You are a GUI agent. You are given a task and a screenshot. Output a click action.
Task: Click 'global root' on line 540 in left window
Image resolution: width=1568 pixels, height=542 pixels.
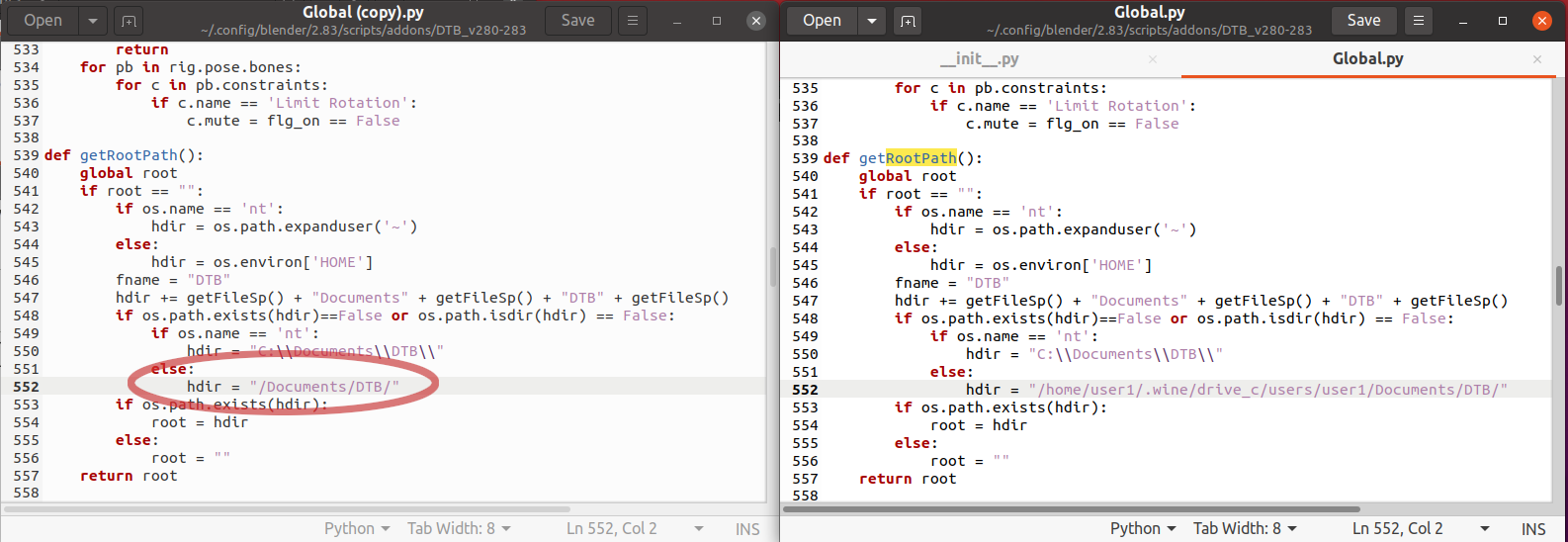click(129, 173)
